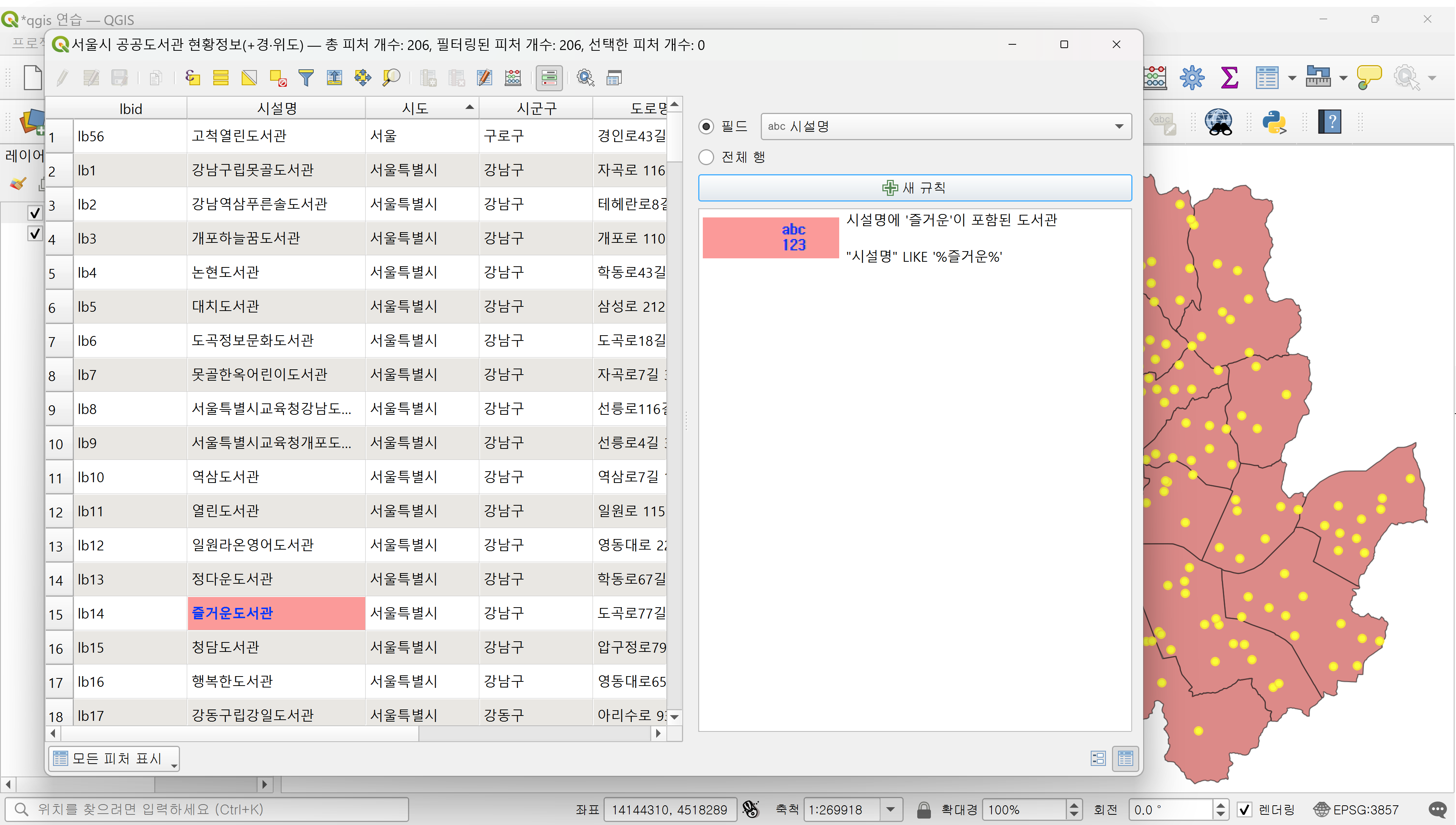Screen dimensions: 1456x825
Task: Open the 축척 scale dropdown
Action: click(890, 809)
